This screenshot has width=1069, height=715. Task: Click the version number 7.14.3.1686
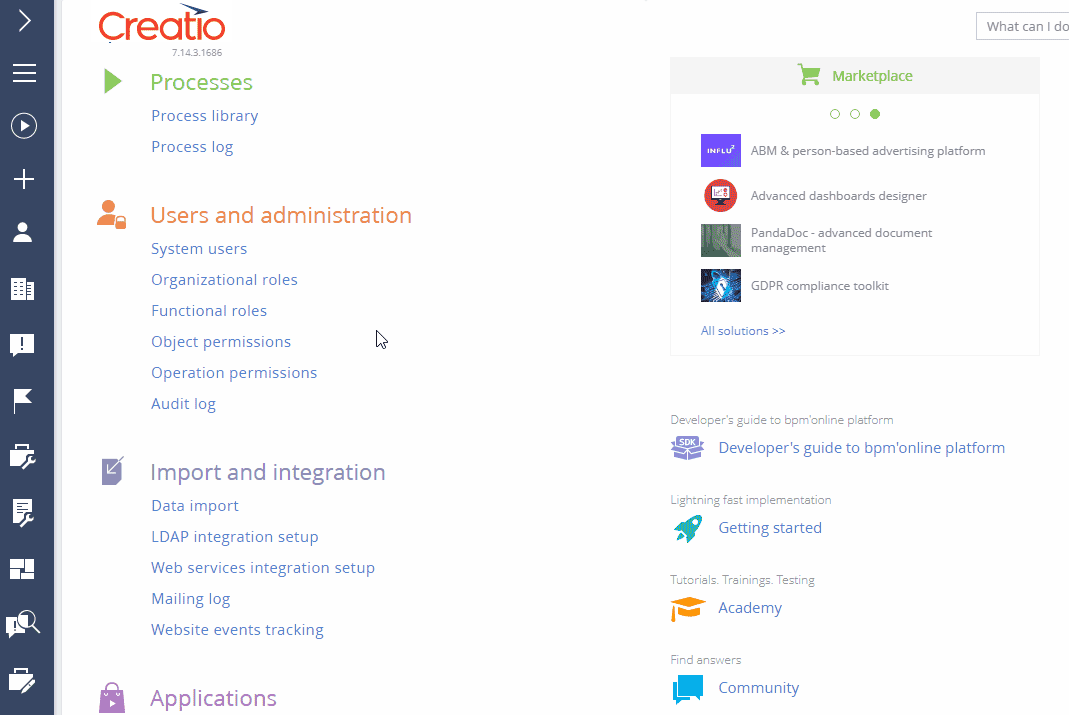pos(197,52)
